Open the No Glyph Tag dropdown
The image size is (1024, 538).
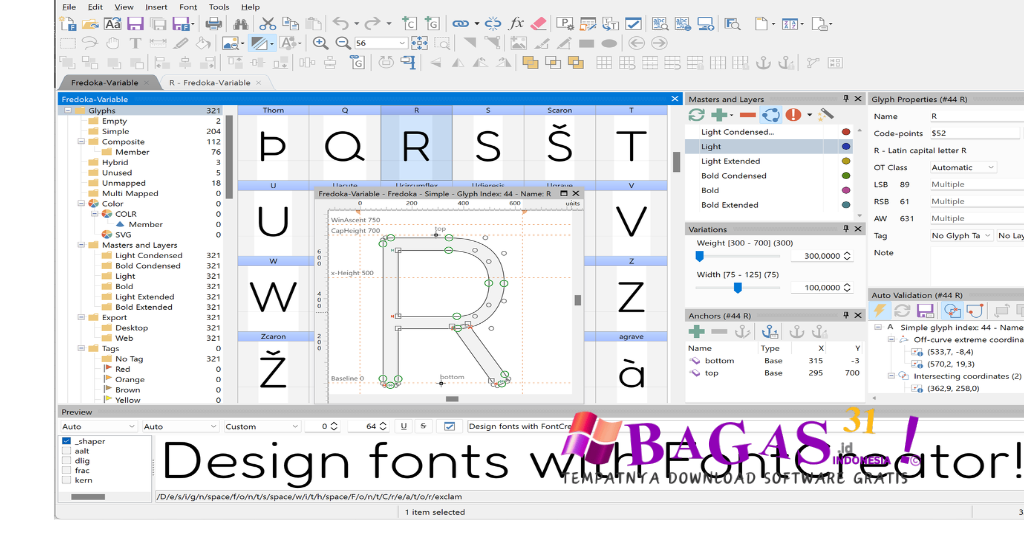click(961, 235)
